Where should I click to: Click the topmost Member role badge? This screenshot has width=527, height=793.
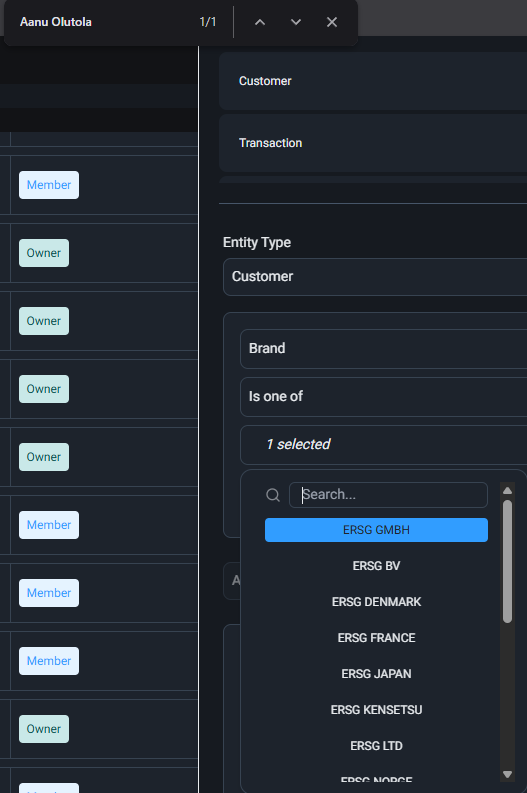[49, 185]
